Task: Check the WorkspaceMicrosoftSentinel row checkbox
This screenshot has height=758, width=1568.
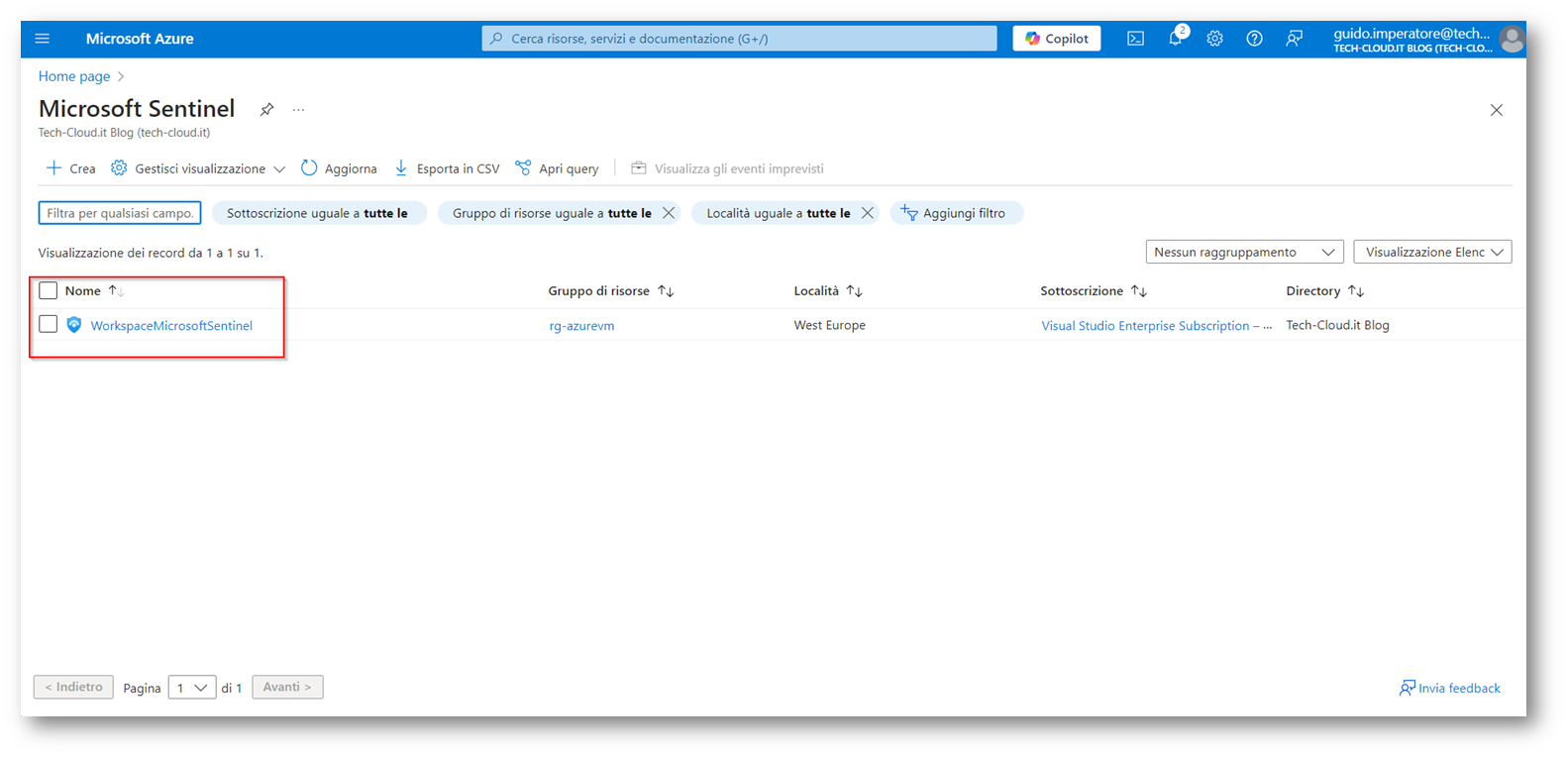Action: pyautogui.click(x=48, y=324)
